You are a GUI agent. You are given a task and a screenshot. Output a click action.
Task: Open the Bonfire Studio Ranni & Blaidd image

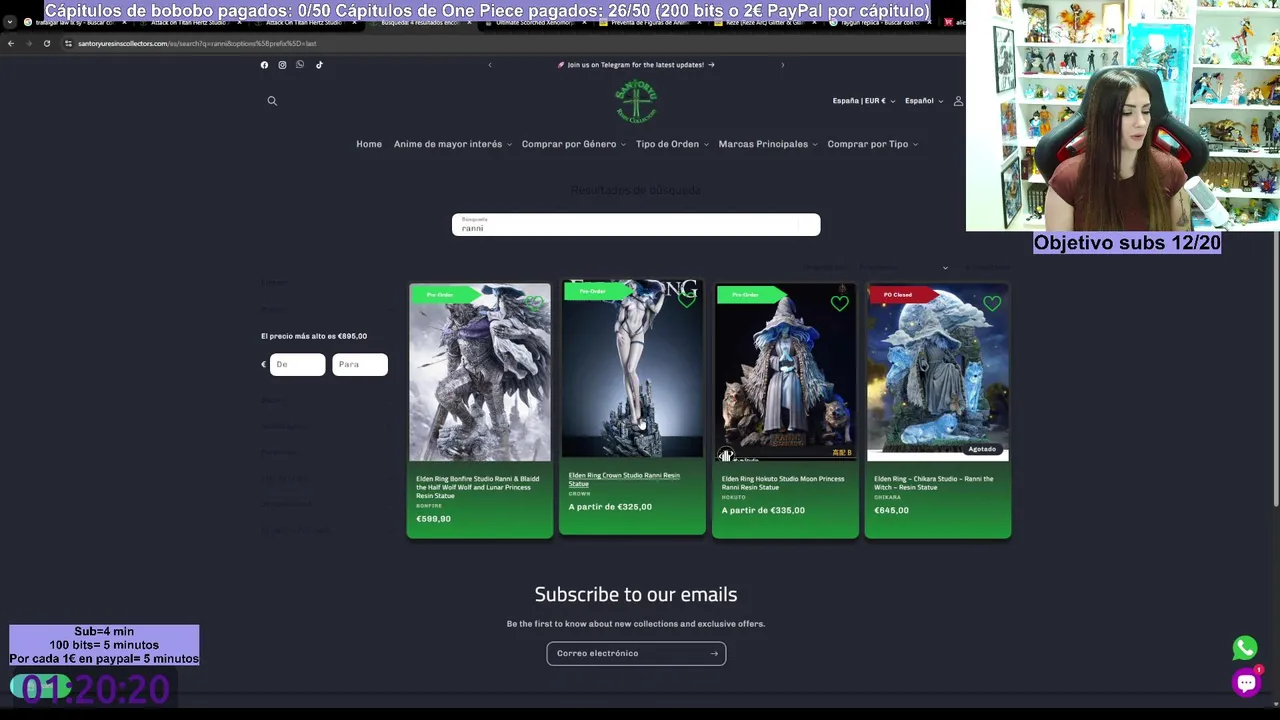[480, 373]
